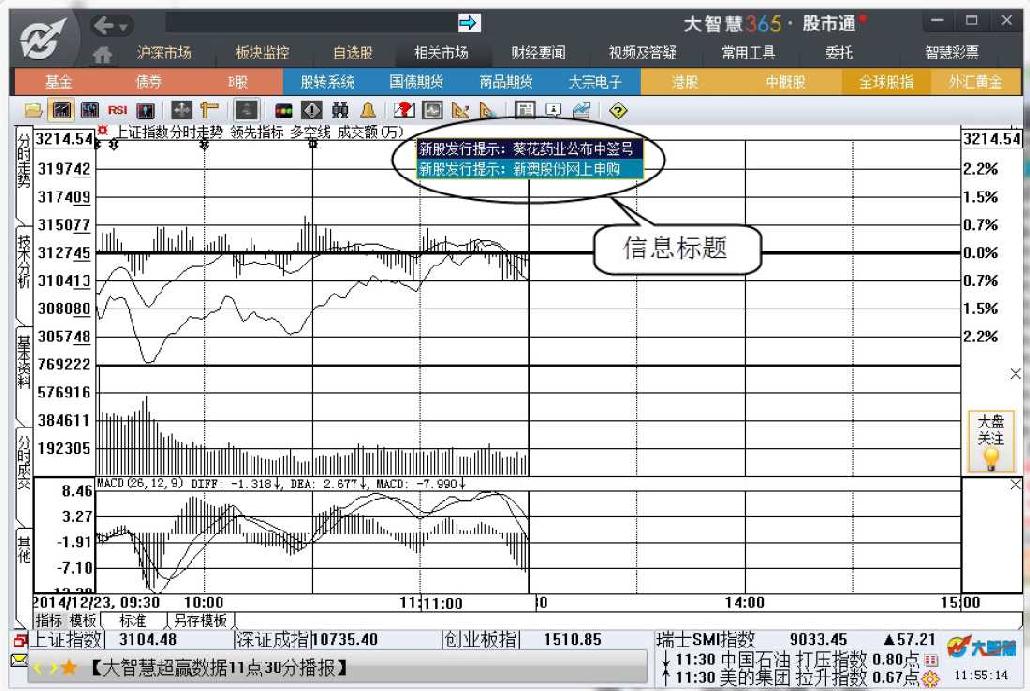Switch to the 基金 tab

pyautogui.click(x=58, y=82)
